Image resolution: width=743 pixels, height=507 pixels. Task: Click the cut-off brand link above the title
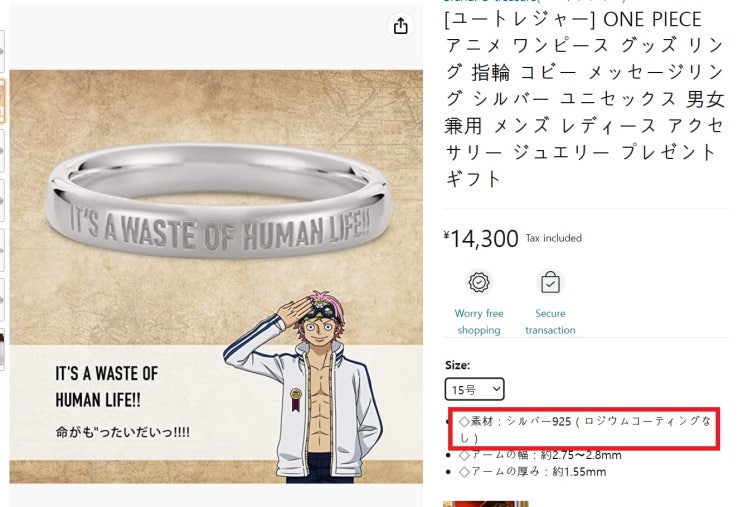[535, 1]
